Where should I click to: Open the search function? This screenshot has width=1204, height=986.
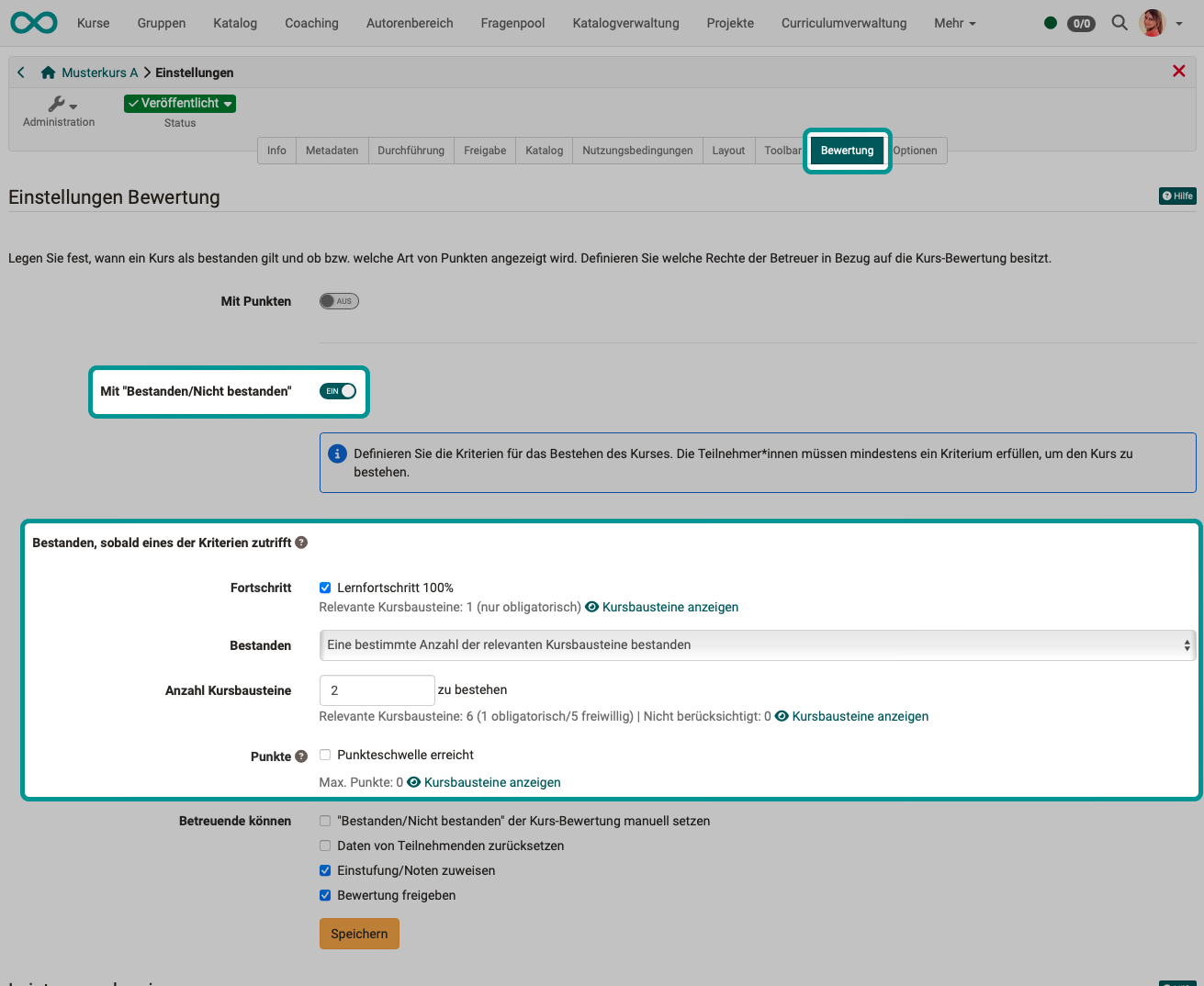(1120, 23)
